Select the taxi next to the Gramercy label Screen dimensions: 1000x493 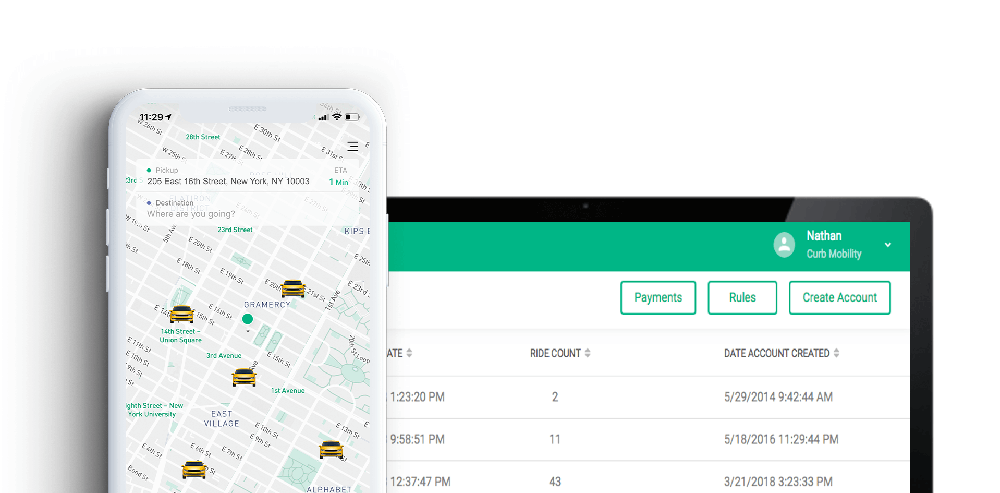click(293, 288)
